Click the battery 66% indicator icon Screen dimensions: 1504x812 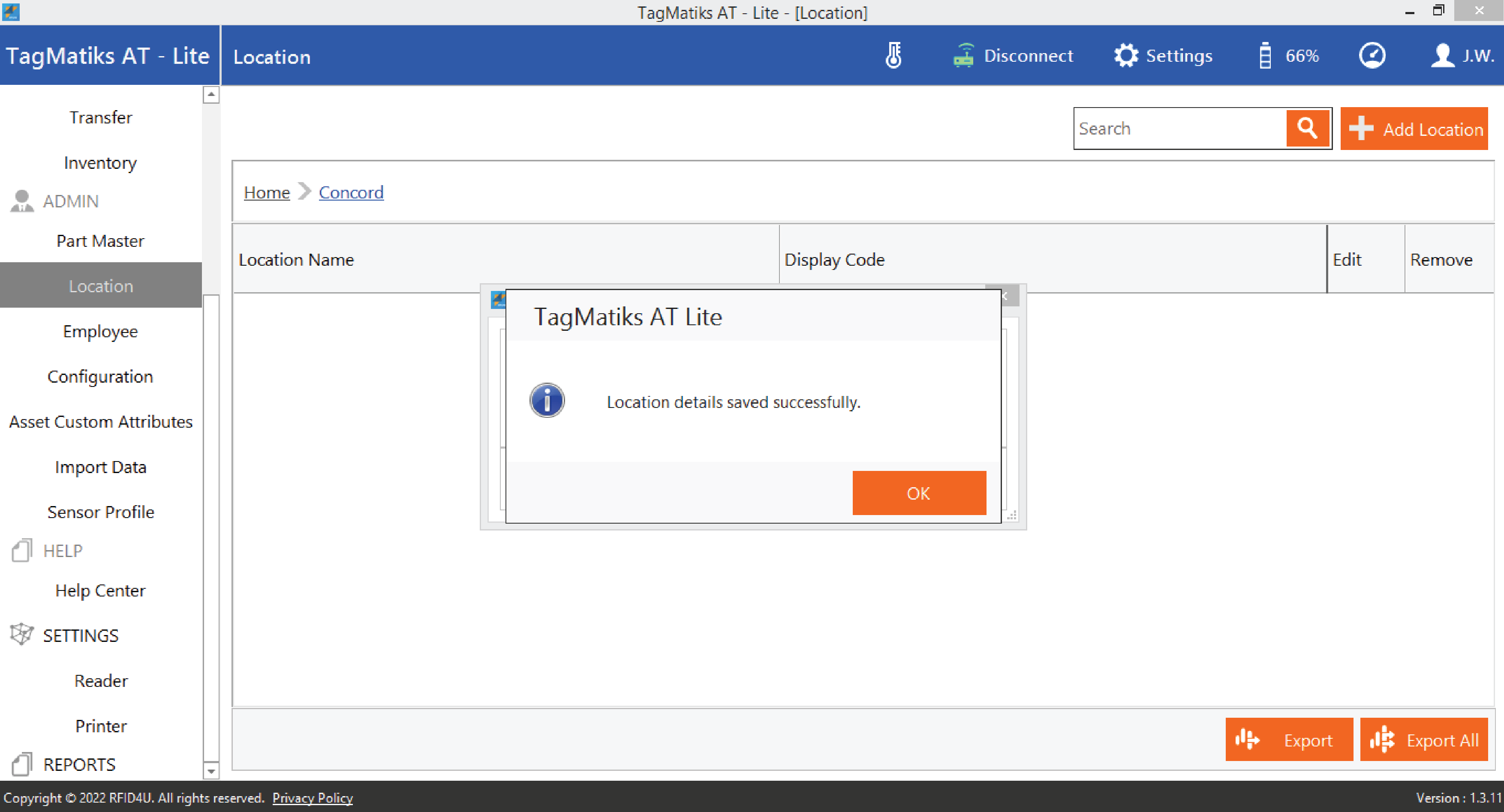[1265, 55]
